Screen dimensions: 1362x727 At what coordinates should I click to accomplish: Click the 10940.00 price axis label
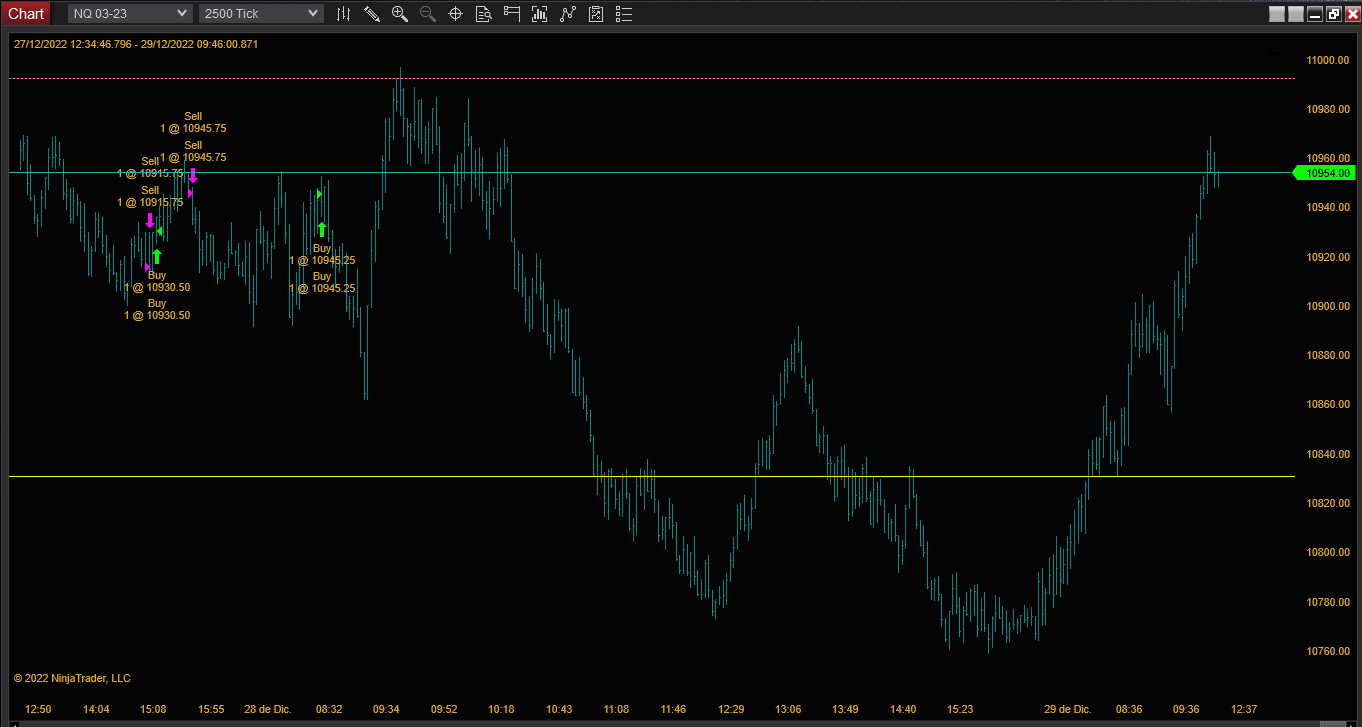tap(1328, 208)
